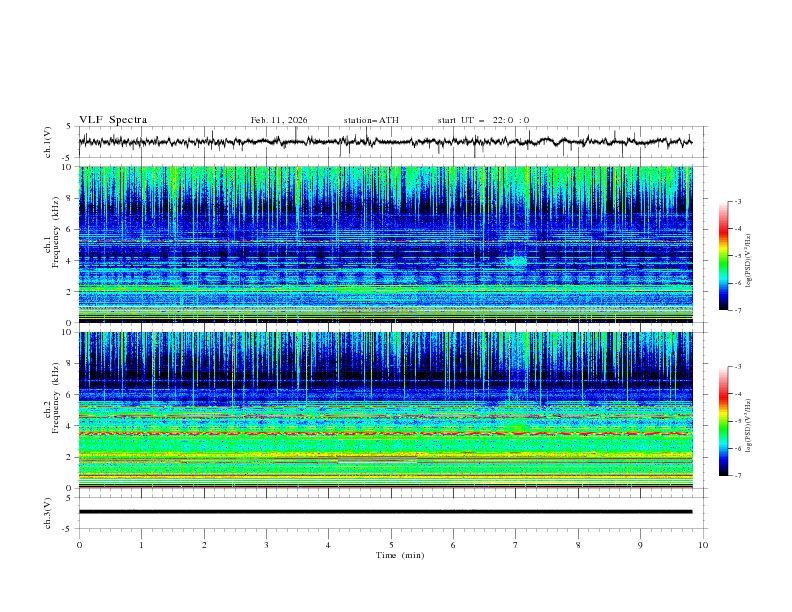Click the ch.1 voltage waveform trace
The width and height of the screenshot is (792, 612).
click(385, 142)
